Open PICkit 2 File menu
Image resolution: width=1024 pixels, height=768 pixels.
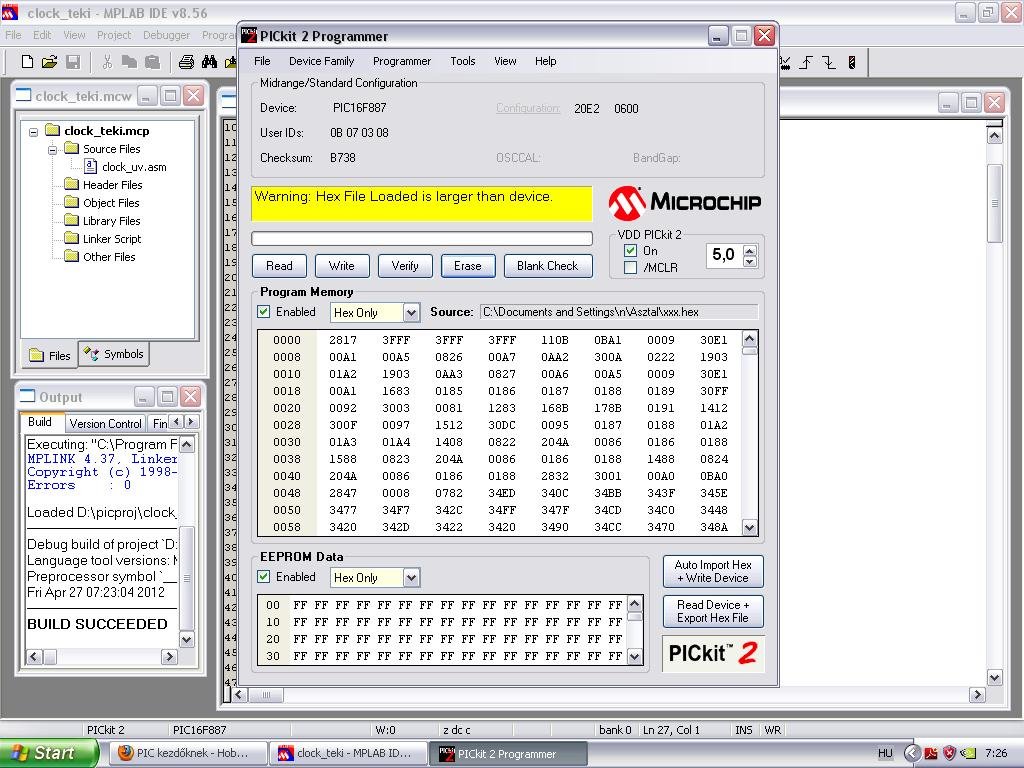(x=262, y=61)
